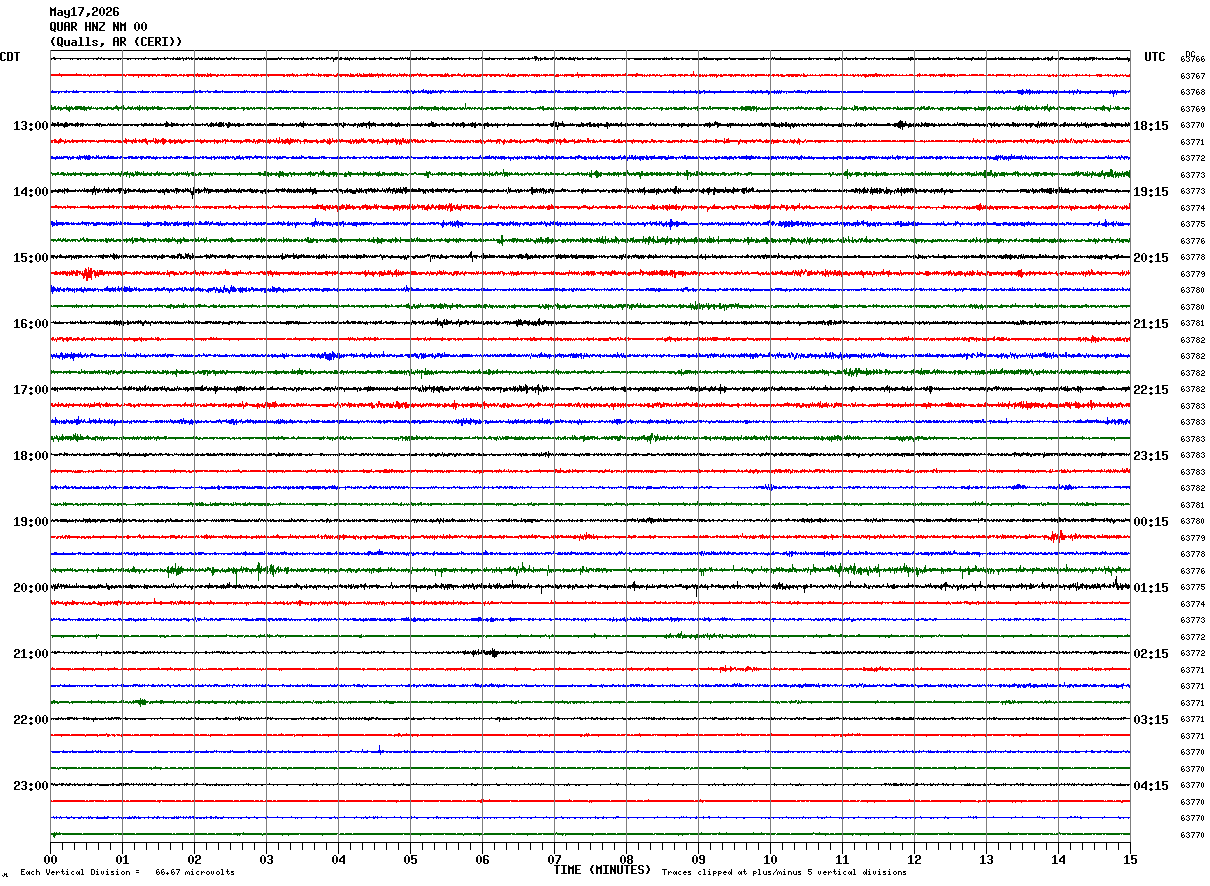Viewport: 1210px width, 886px height.
Task: Click the TIME (MINUTES) axis title
Action: (x=602, y=870)
